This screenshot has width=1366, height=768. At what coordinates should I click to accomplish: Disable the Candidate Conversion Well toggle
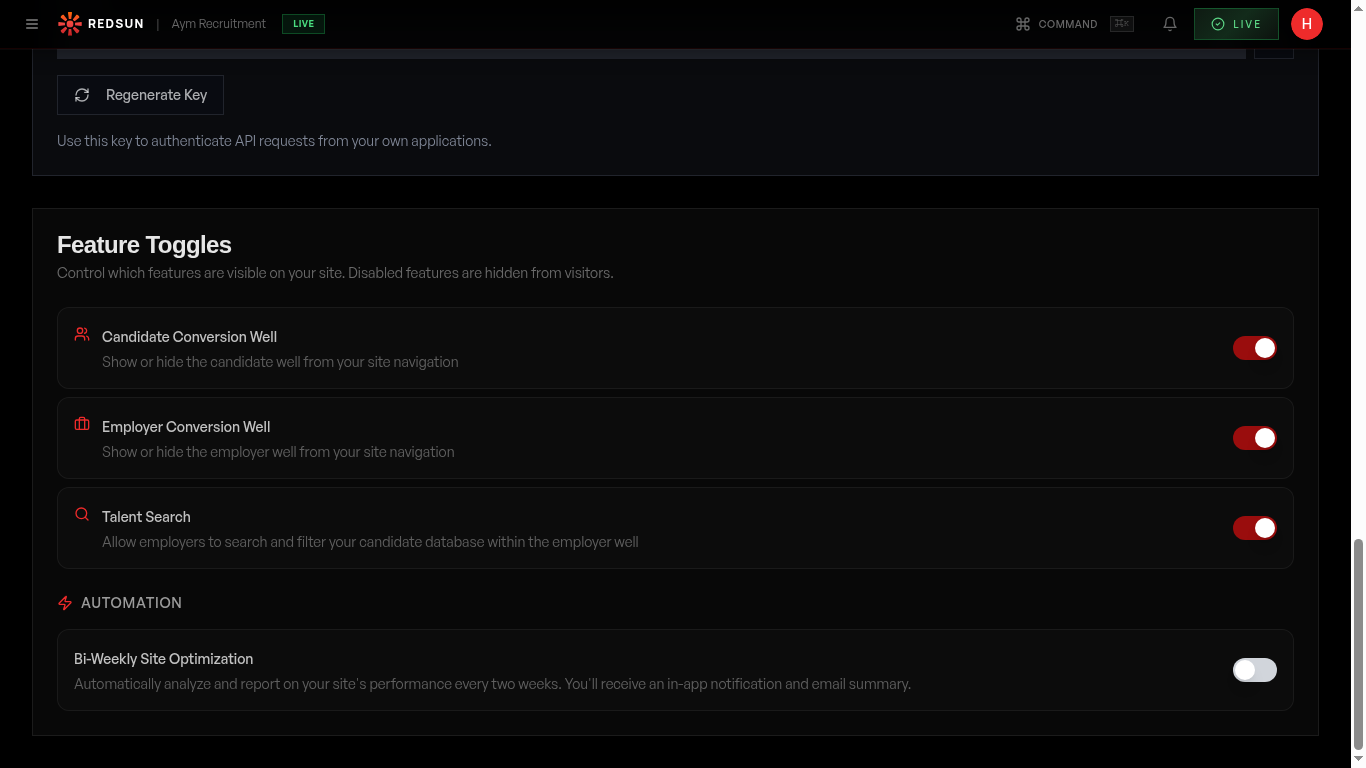(1254, 348)
